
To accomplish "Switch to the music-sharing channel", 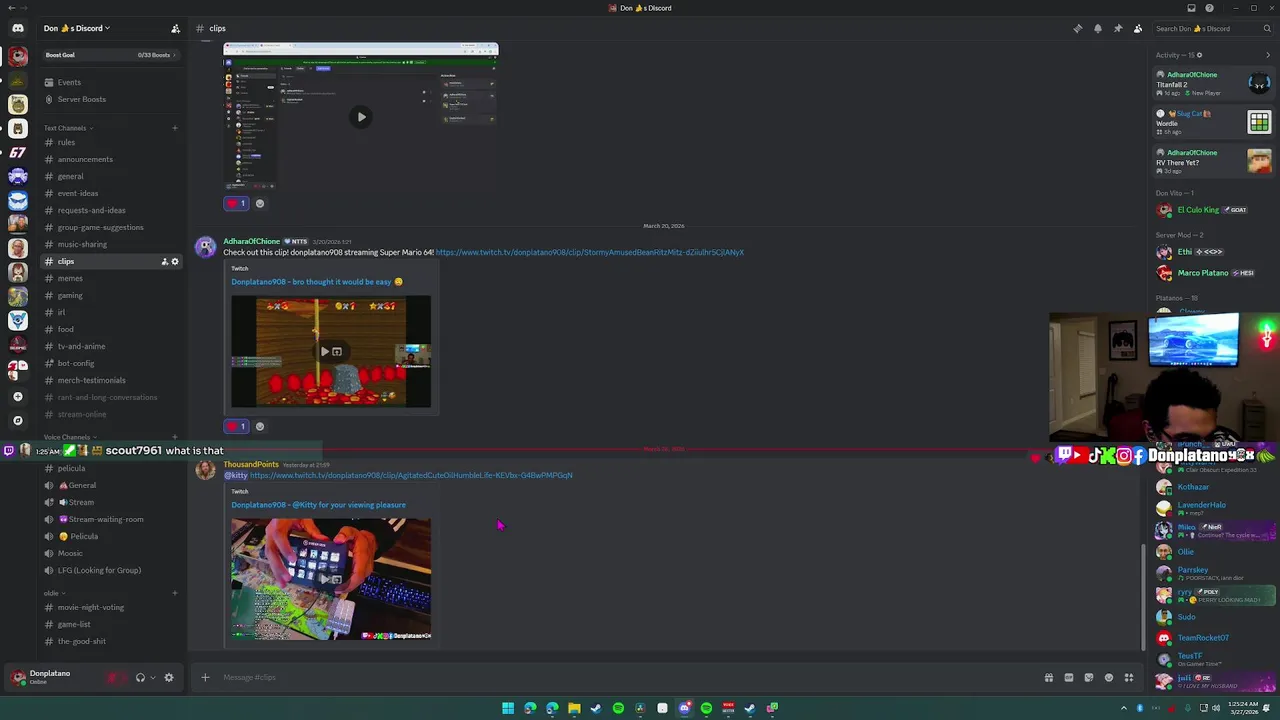I will click(82, 244).
